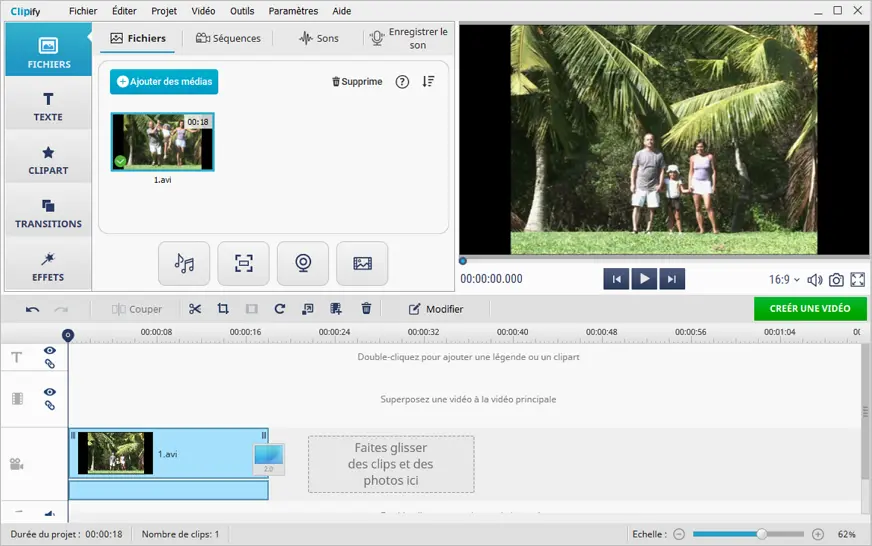Click the 'Faites glisser des clips' drop zone
Viewport: 872px width, 546px height.
[x=391, y=464]
